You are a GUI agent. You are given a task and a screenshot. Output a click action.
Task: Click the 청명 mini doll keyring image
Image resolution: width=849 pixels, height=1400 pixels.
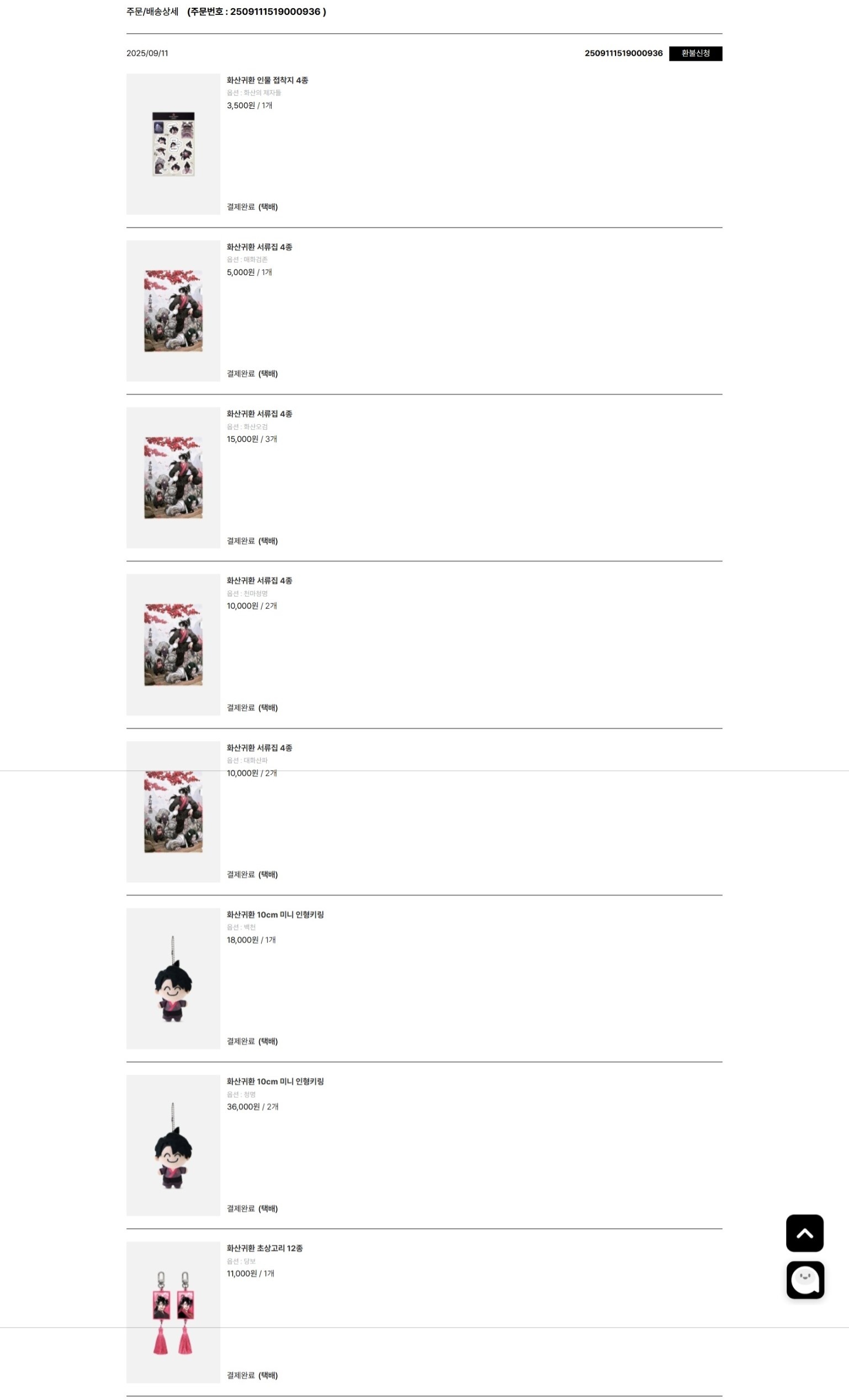(173, 1145)
